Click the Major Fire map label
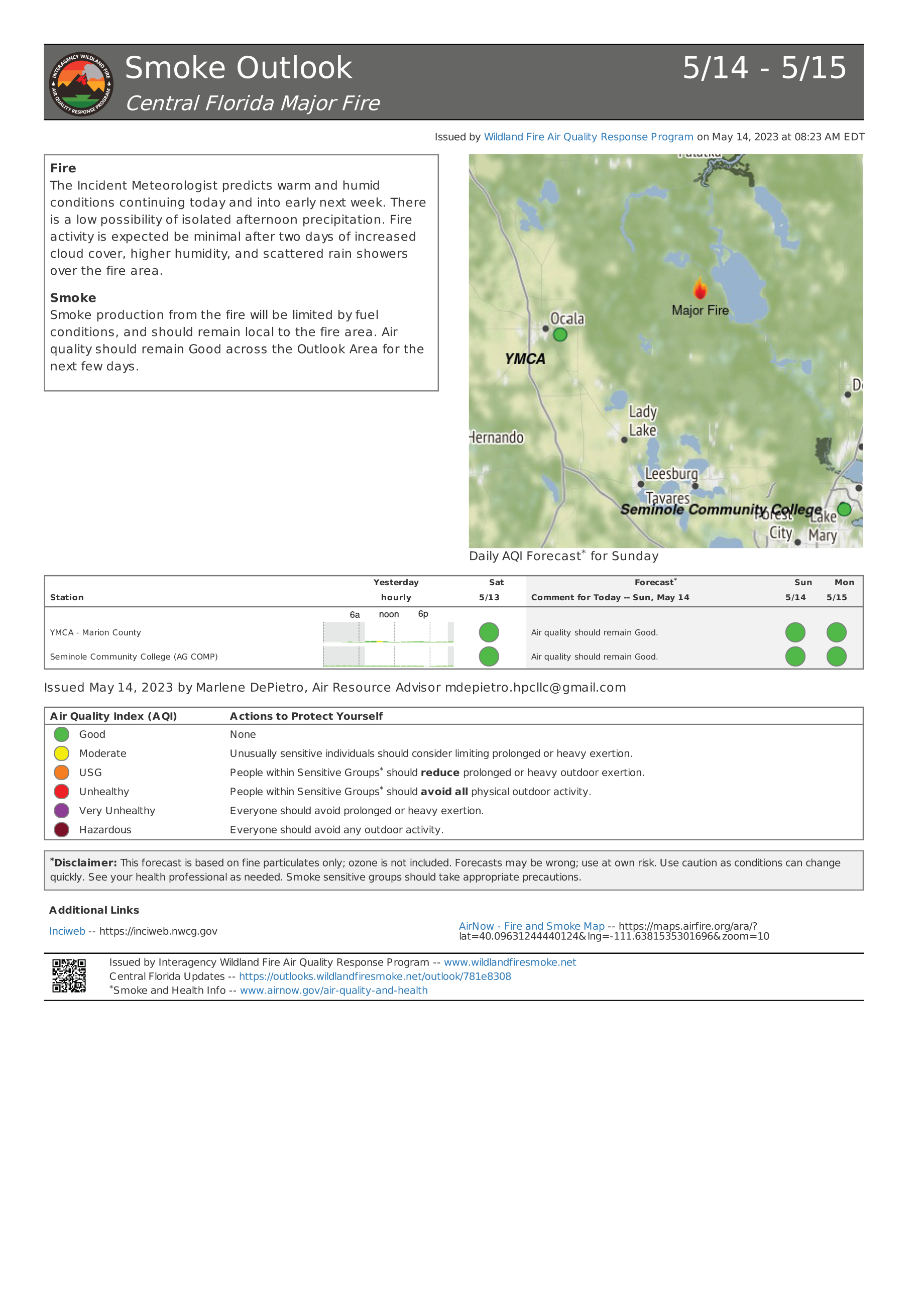 pyautogui.click(x=700, y=310)
